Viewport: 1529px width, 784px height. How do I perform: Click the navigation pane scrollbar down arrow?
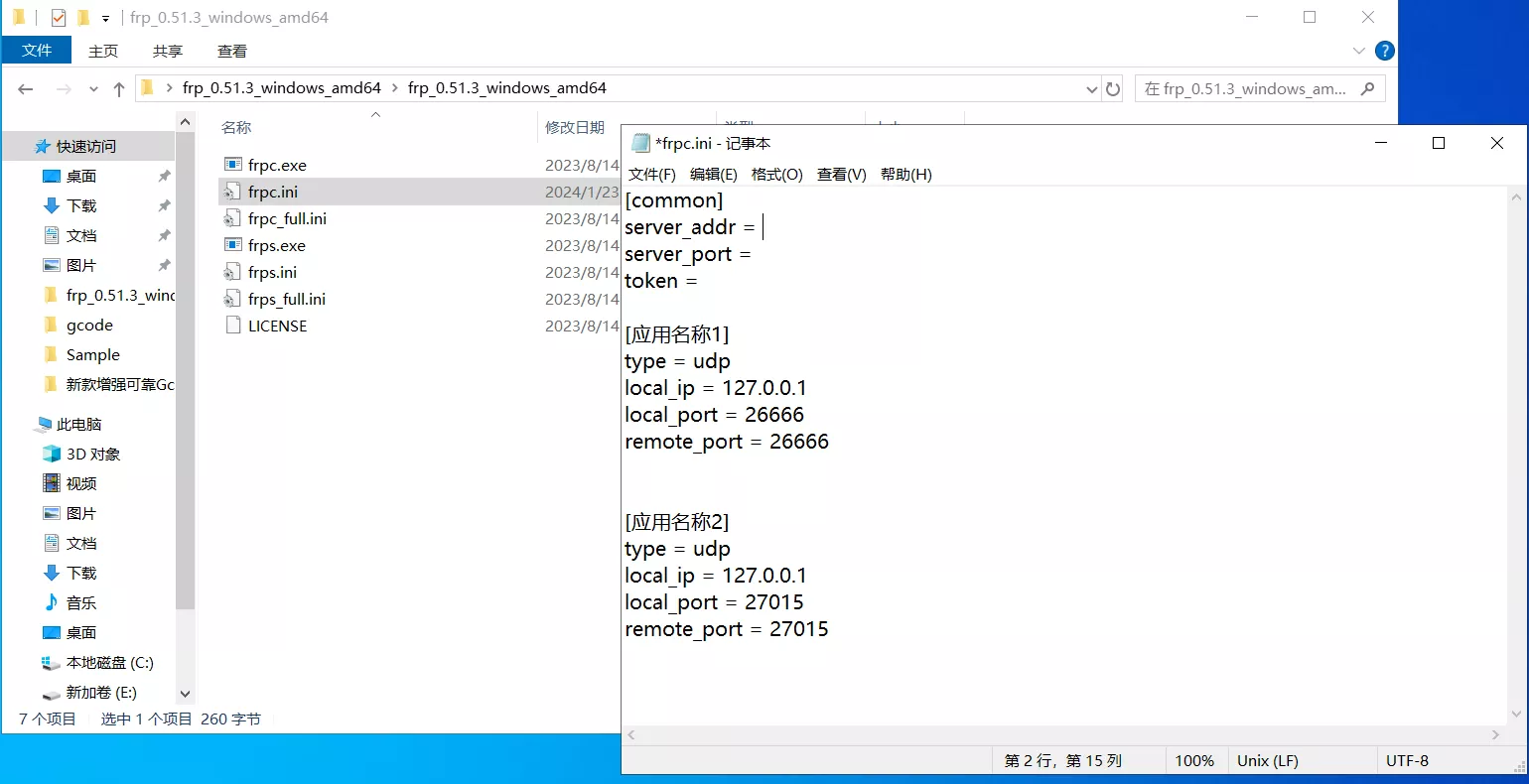(x=185, y=694)
